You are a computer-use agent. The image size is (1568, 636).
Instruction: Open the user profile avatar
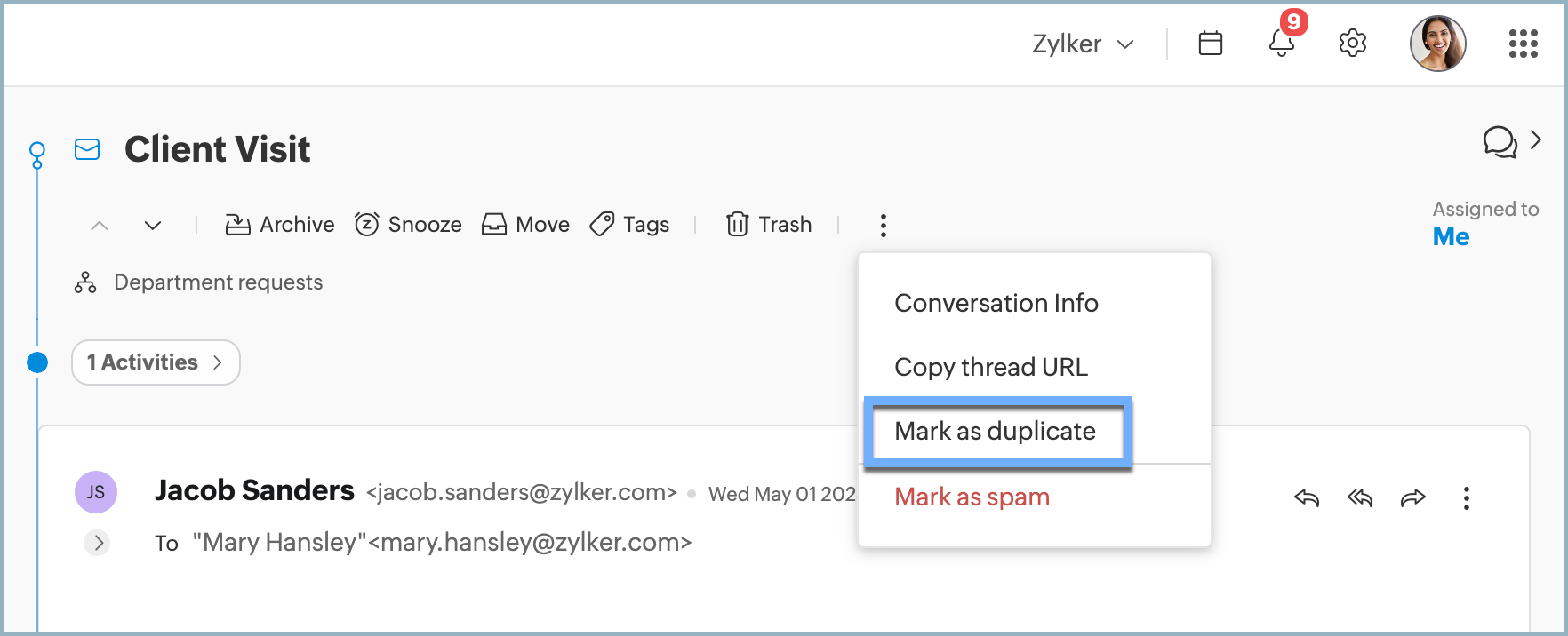pos(1437,43)
